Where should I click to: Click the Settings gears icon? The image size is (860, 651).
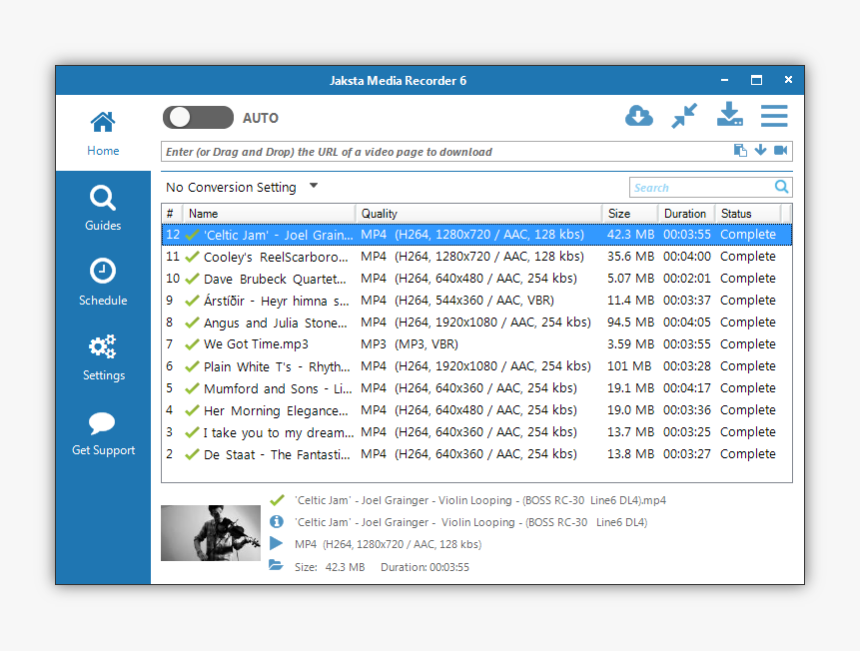(103, 346)
